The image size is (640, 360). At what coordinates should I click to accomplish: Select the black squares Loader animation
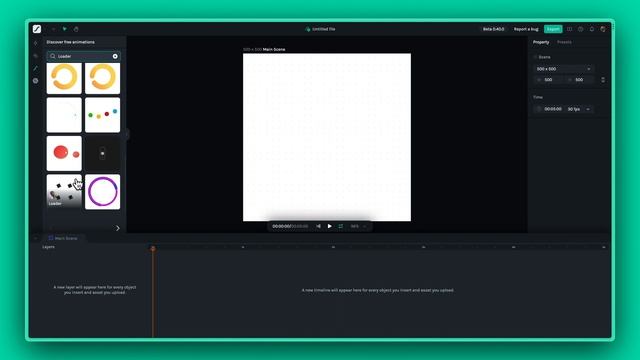pyautogui.click(x=64, y=191)
